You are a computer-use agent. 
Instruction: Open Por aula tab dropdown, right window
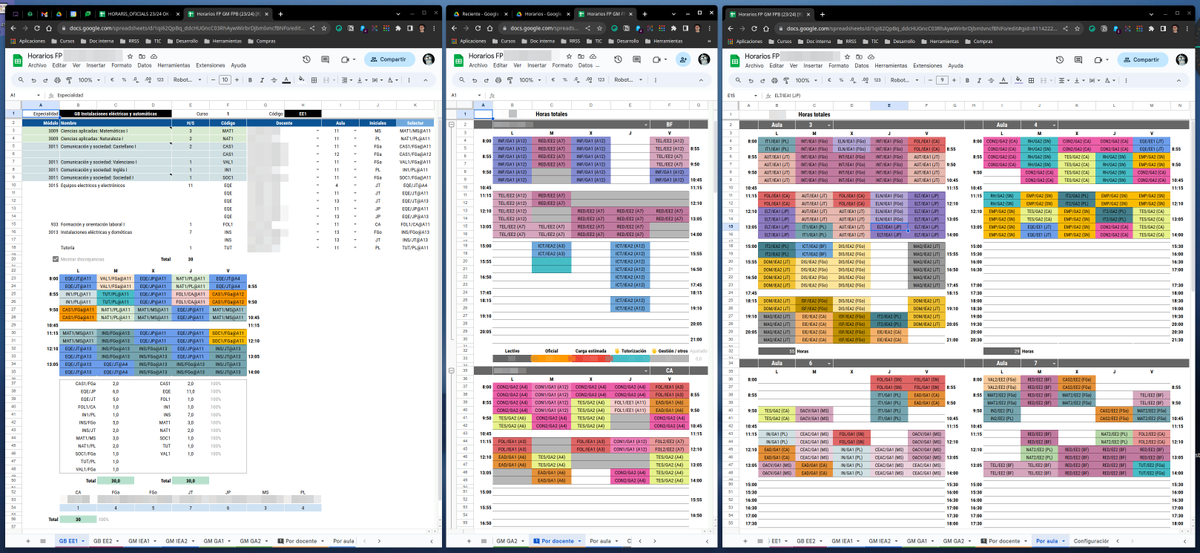(x=1065, y=541)
